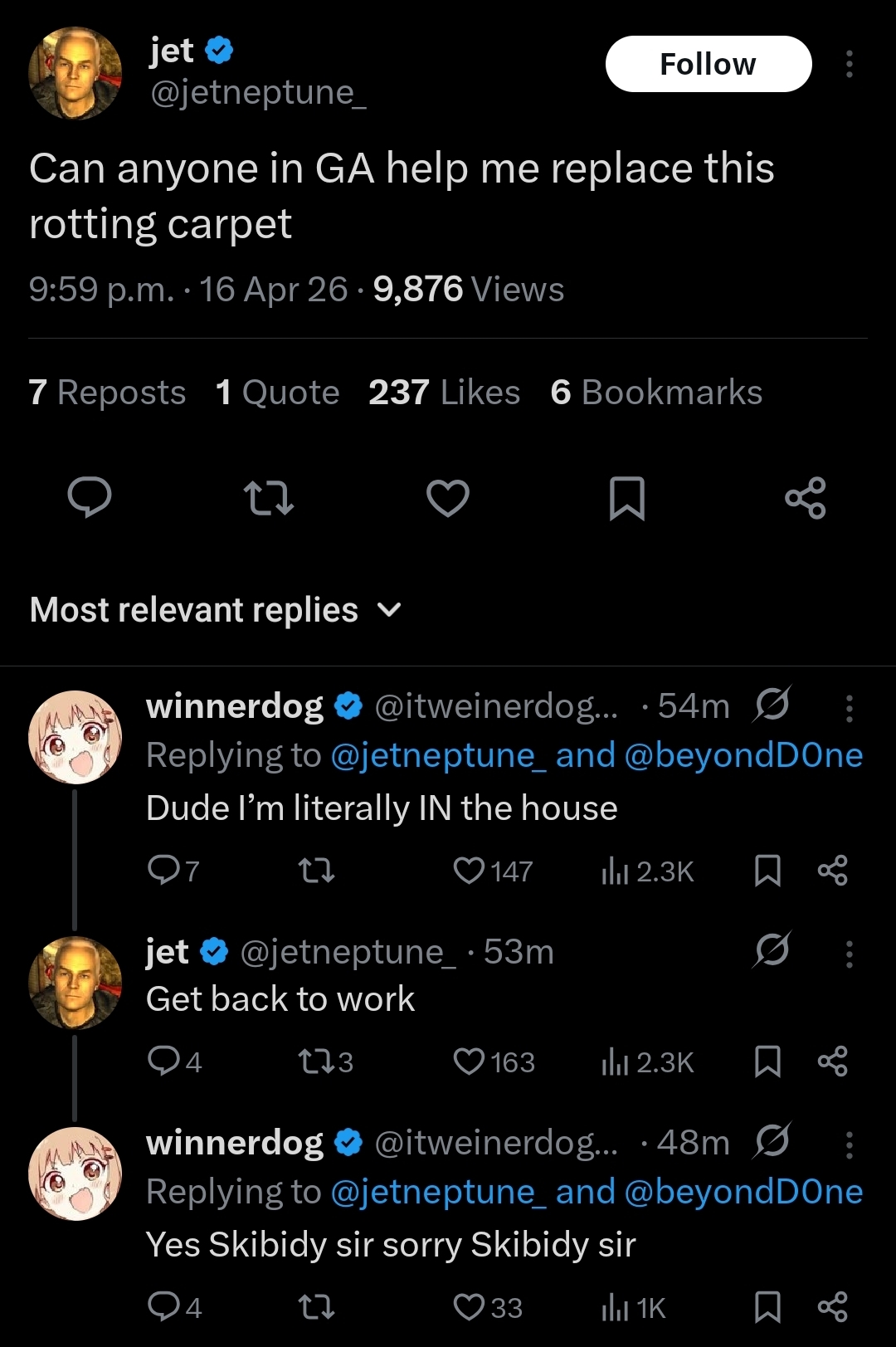Open more options on the main post
The width and height of the screenshot is (896, 1347).
(x=849, y=64)
